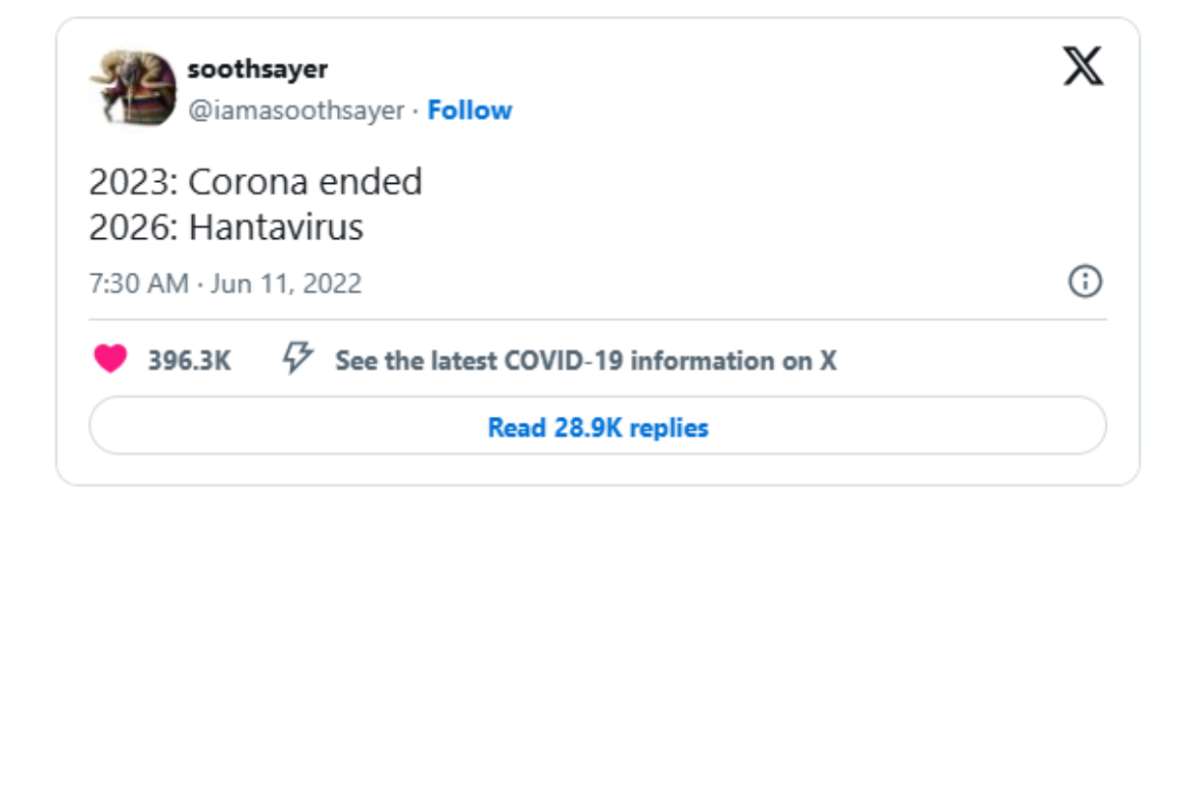Image resolution: width=1200 pixels, height=800 pixels.
Task: Click the Follow link next to the handle
Action: pos(470,110)
